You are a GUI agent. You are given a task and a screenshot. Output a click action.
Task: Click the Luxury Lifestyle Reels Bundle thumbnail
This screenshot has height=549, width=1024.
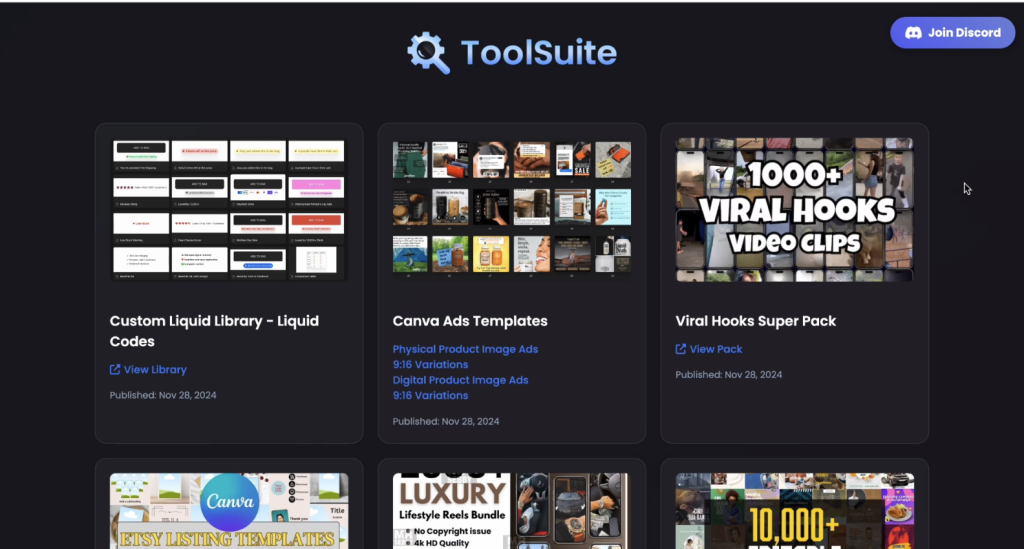coord(511,511)
